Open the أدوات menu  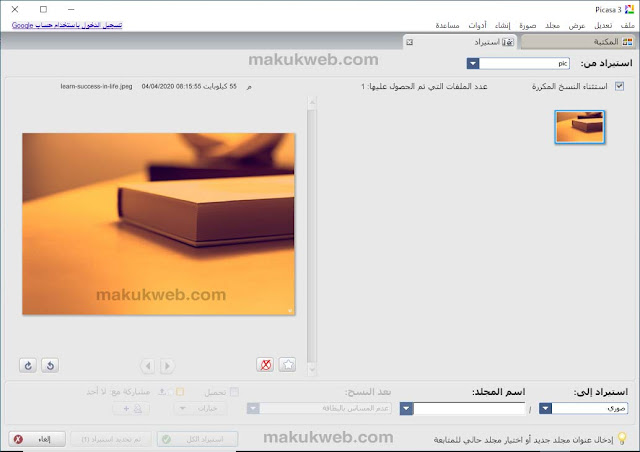tap(477, 25)
